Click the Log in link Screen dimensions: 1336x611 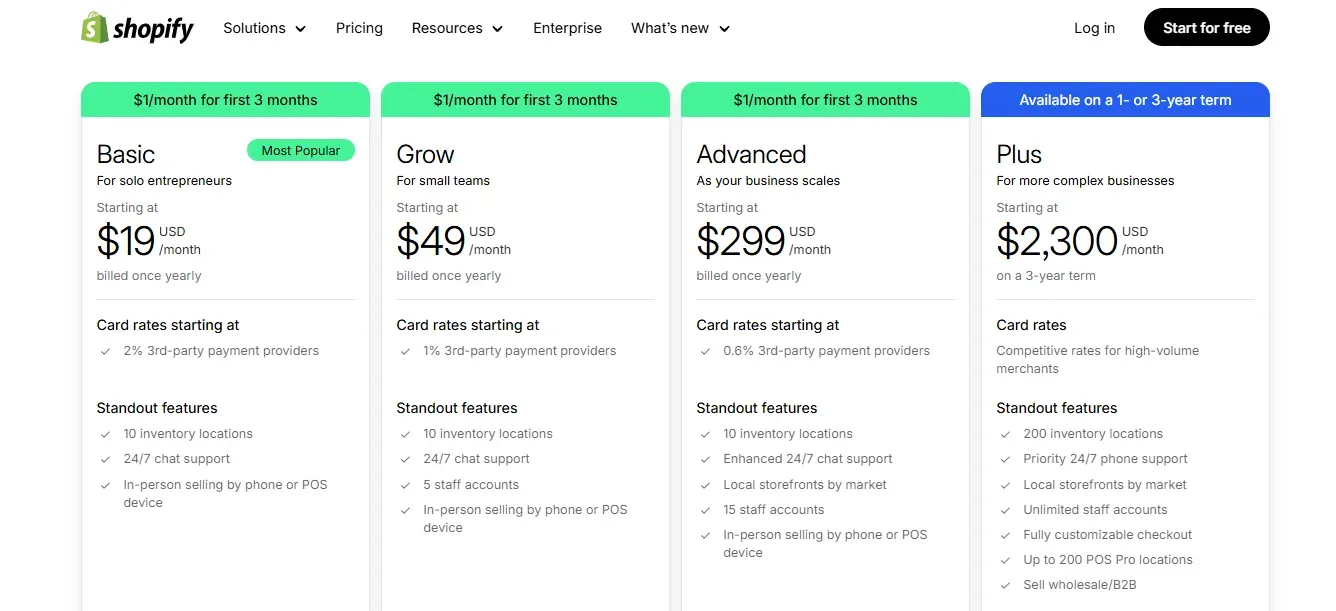pos(1094,28)
